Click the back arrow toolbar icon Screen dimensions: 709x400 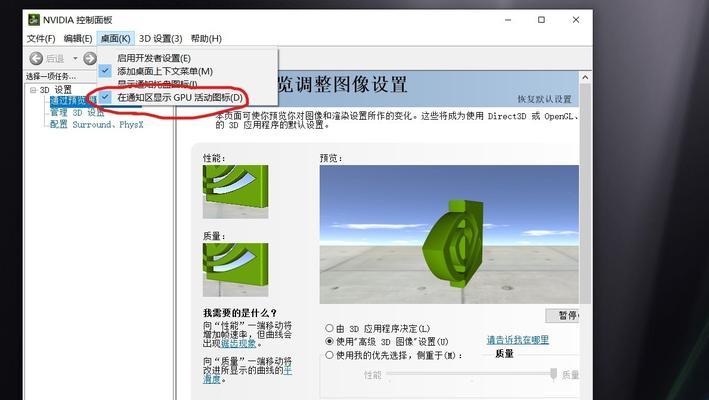[36, 58]
